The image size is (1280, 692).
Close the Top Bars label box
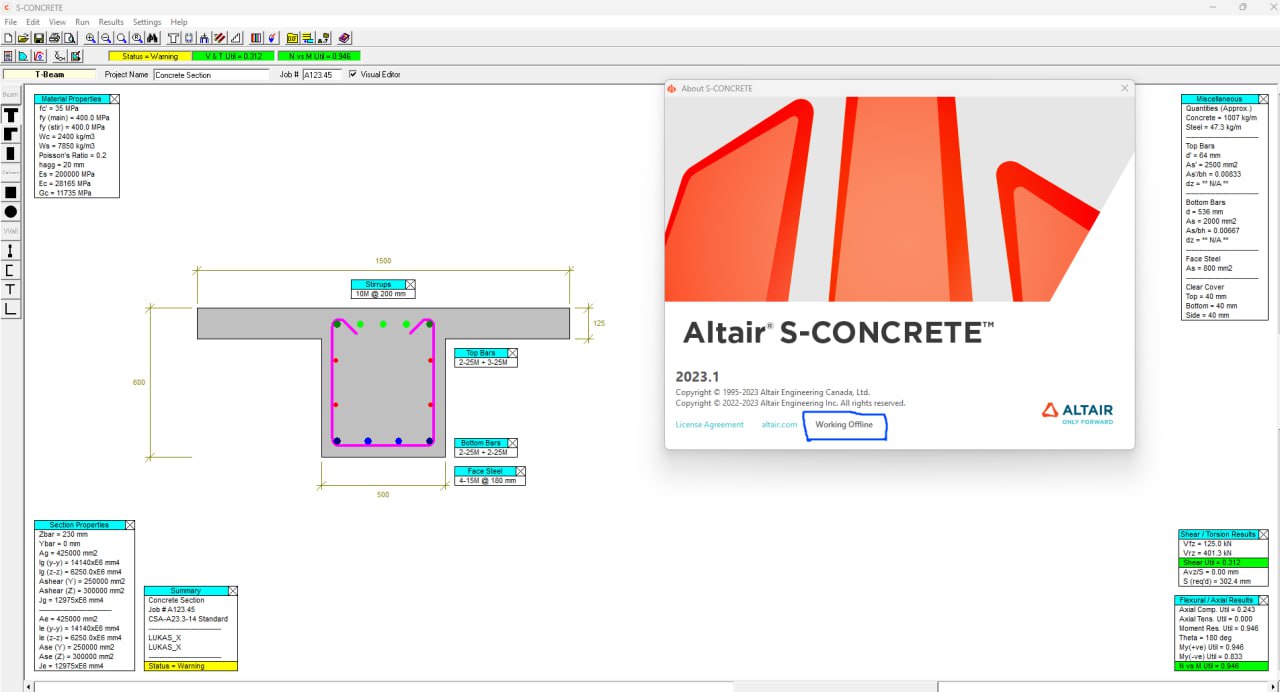[x=513, y=353]
